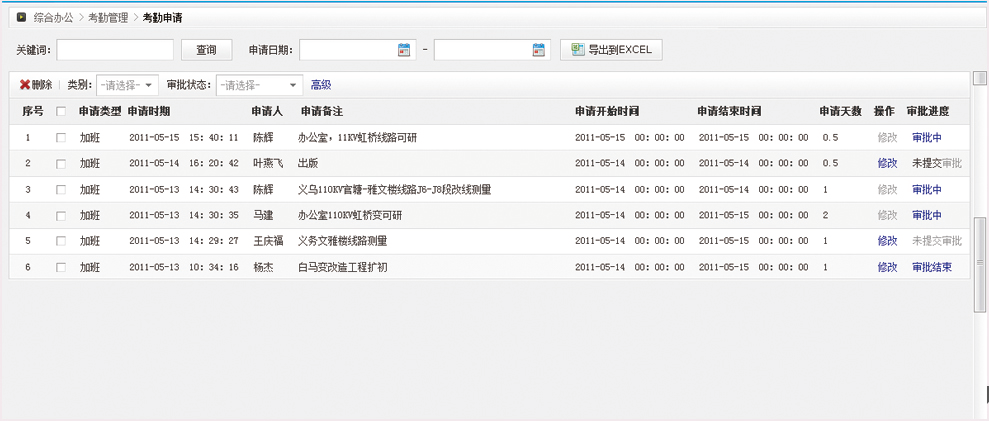Click the Excel export icon
The image size is (989, 421).
[x=577, y=50]
